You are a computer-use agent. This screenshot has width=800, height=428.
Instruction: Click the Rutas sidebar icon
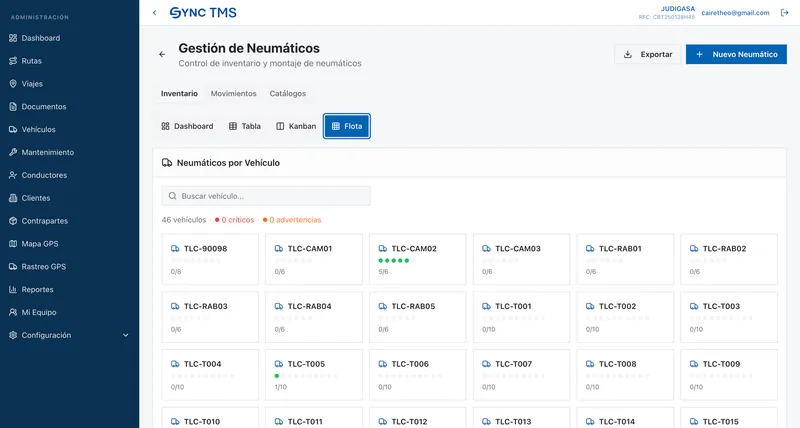[x=13, y=61]
